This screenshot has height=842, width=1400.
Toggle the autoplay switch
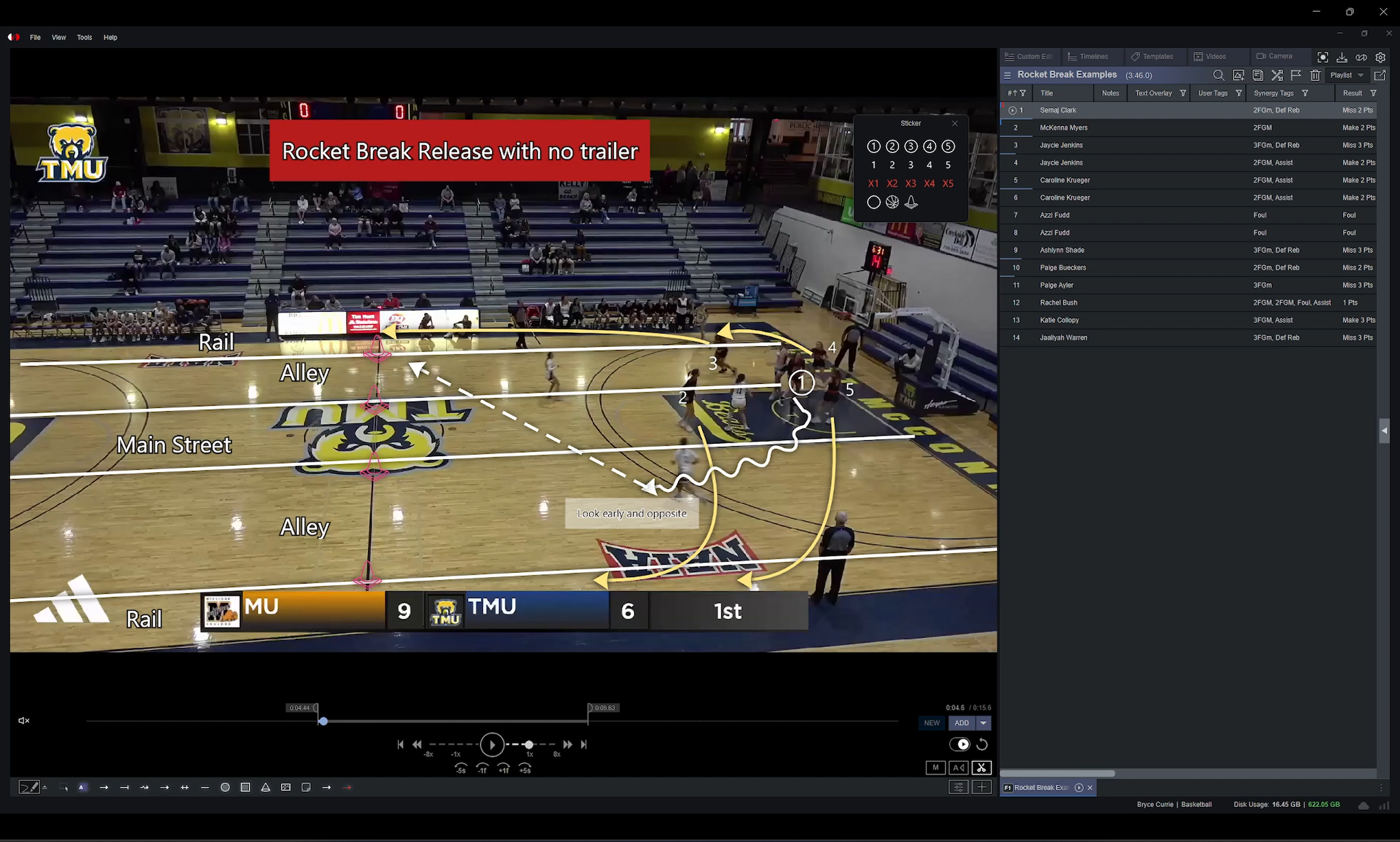959,744
